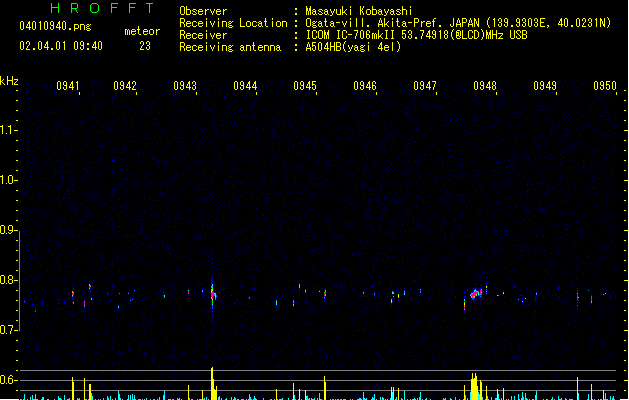Click the 0949 time marker
This screenshot has height=400, width=629.
pyautogui.click(x=545, y=86)
